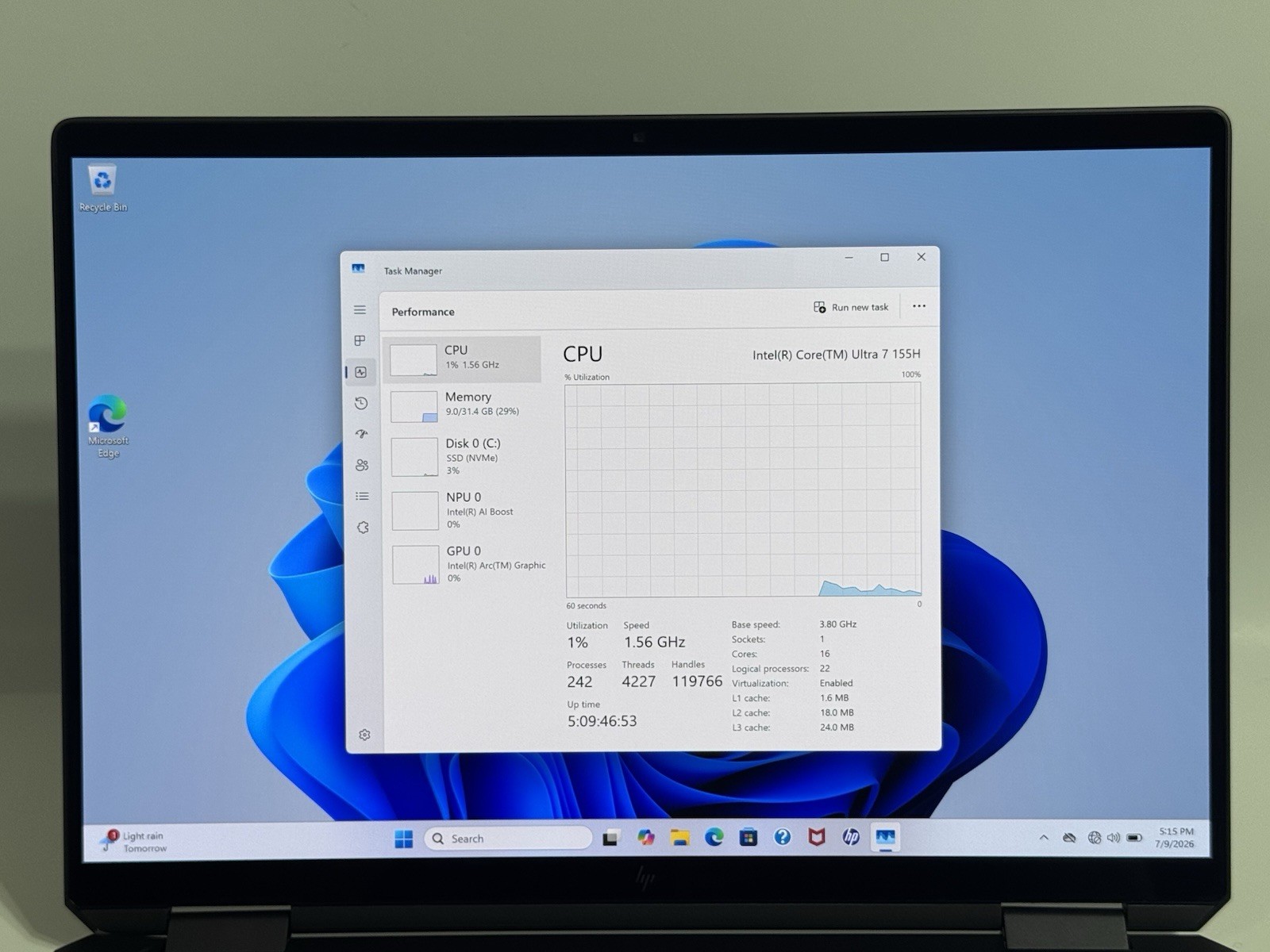This screenshot has height=952, width=1270.
Task: Open Task Manager settings gear
Action: [x=364, y=735]
